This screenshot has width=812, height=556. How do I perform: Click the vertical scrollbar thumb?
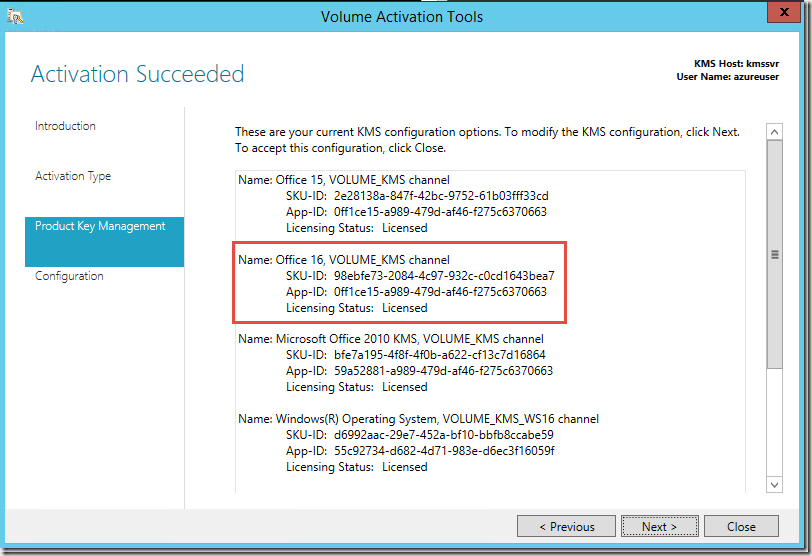point(774,255)
